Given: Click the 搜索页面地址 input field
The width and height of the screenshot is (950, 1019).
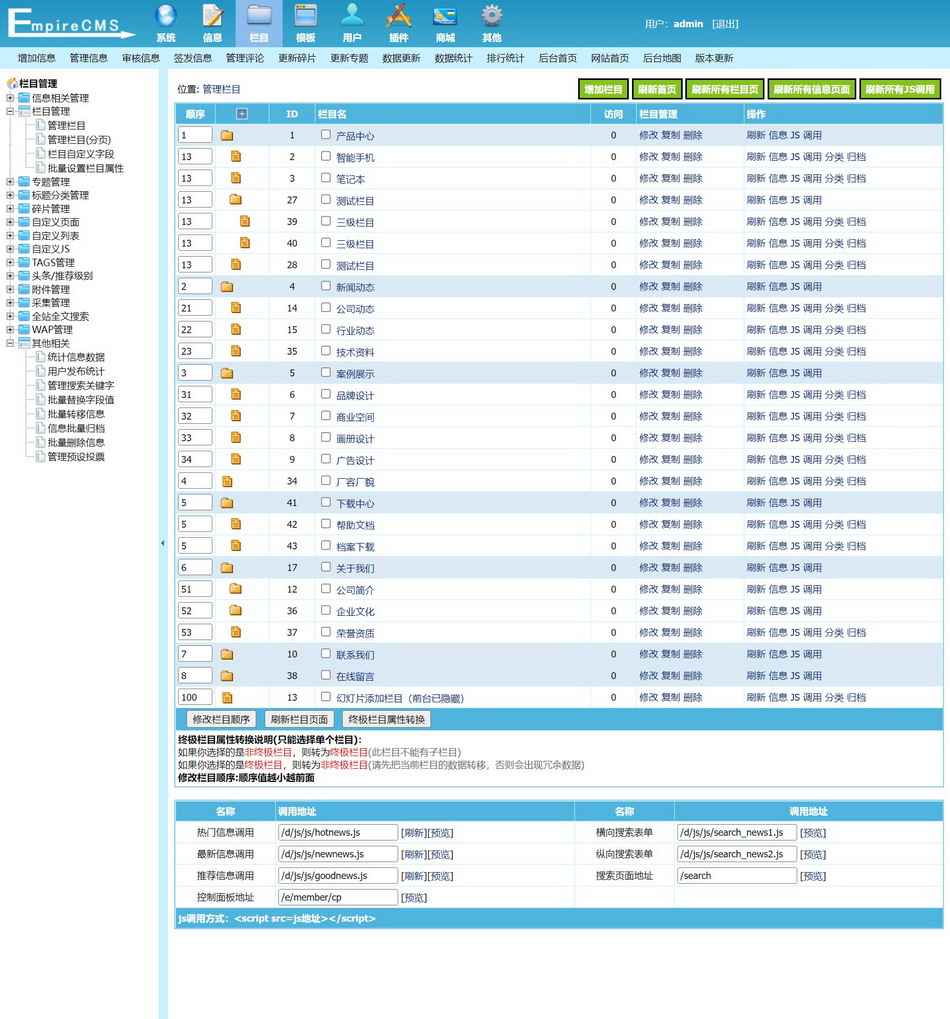Looking at the screenshot, I should 737,875.
